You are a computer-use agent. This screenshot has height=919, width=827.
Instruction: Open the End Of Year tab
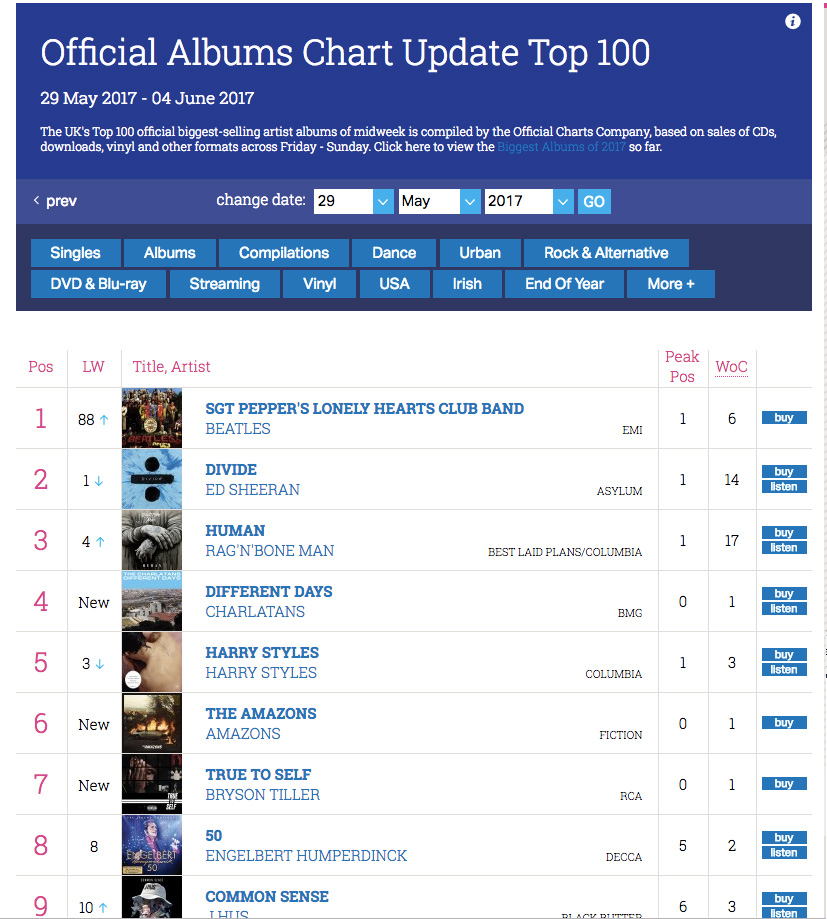564,284
